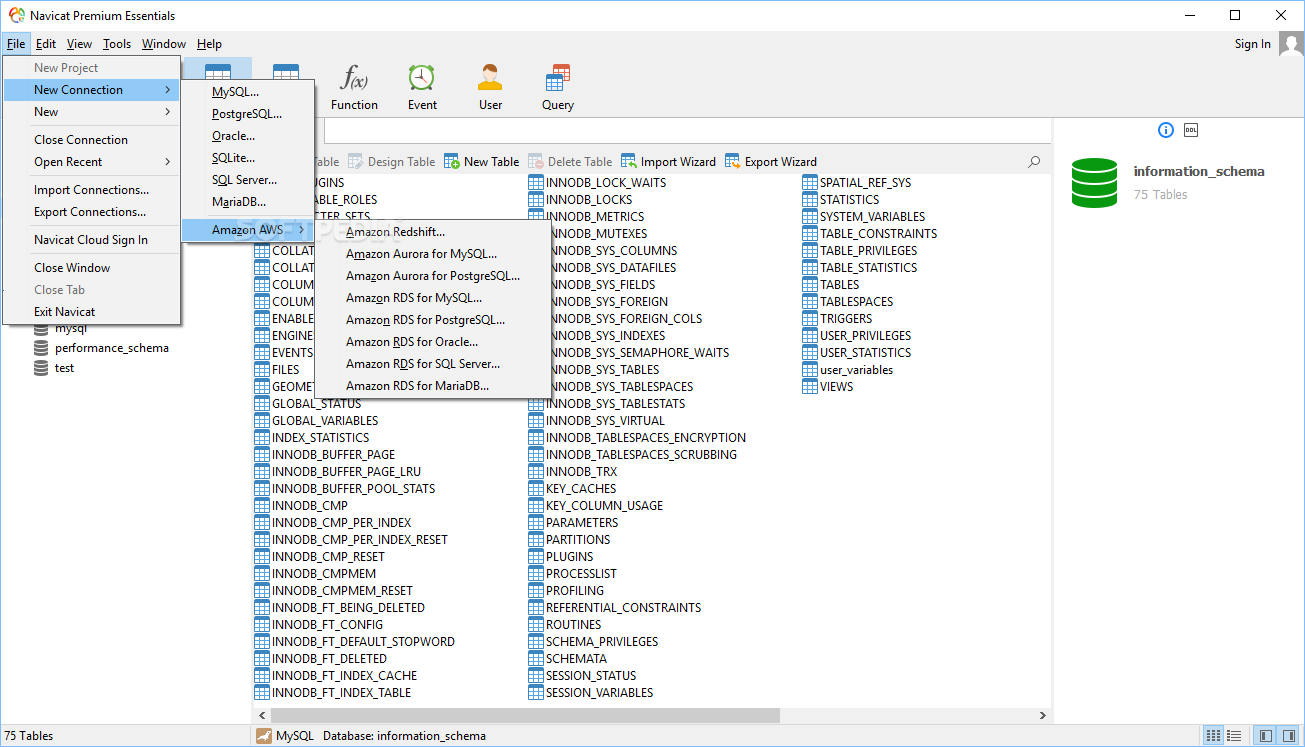1305x747 pixels.
Task: Open the Window menu
Action: (164, 44)
